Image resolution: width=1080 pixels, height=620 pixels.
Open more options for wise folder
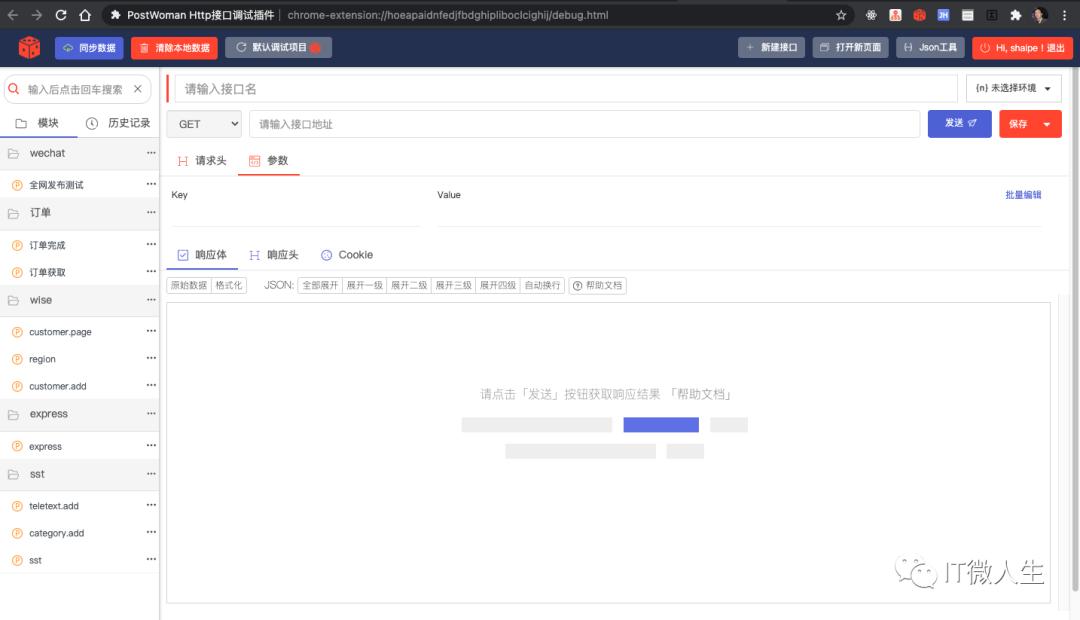point(151,300)
